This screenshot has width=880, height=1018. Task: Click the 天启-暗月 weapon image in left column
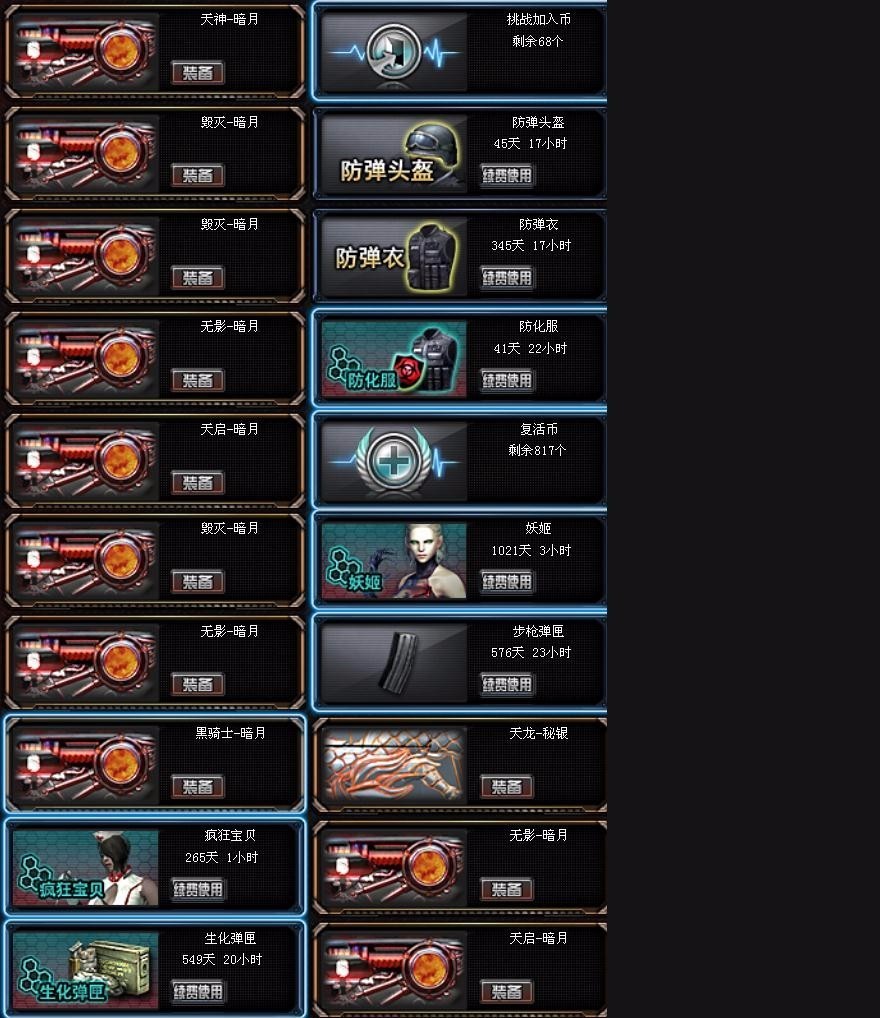[x=86, y=461]
